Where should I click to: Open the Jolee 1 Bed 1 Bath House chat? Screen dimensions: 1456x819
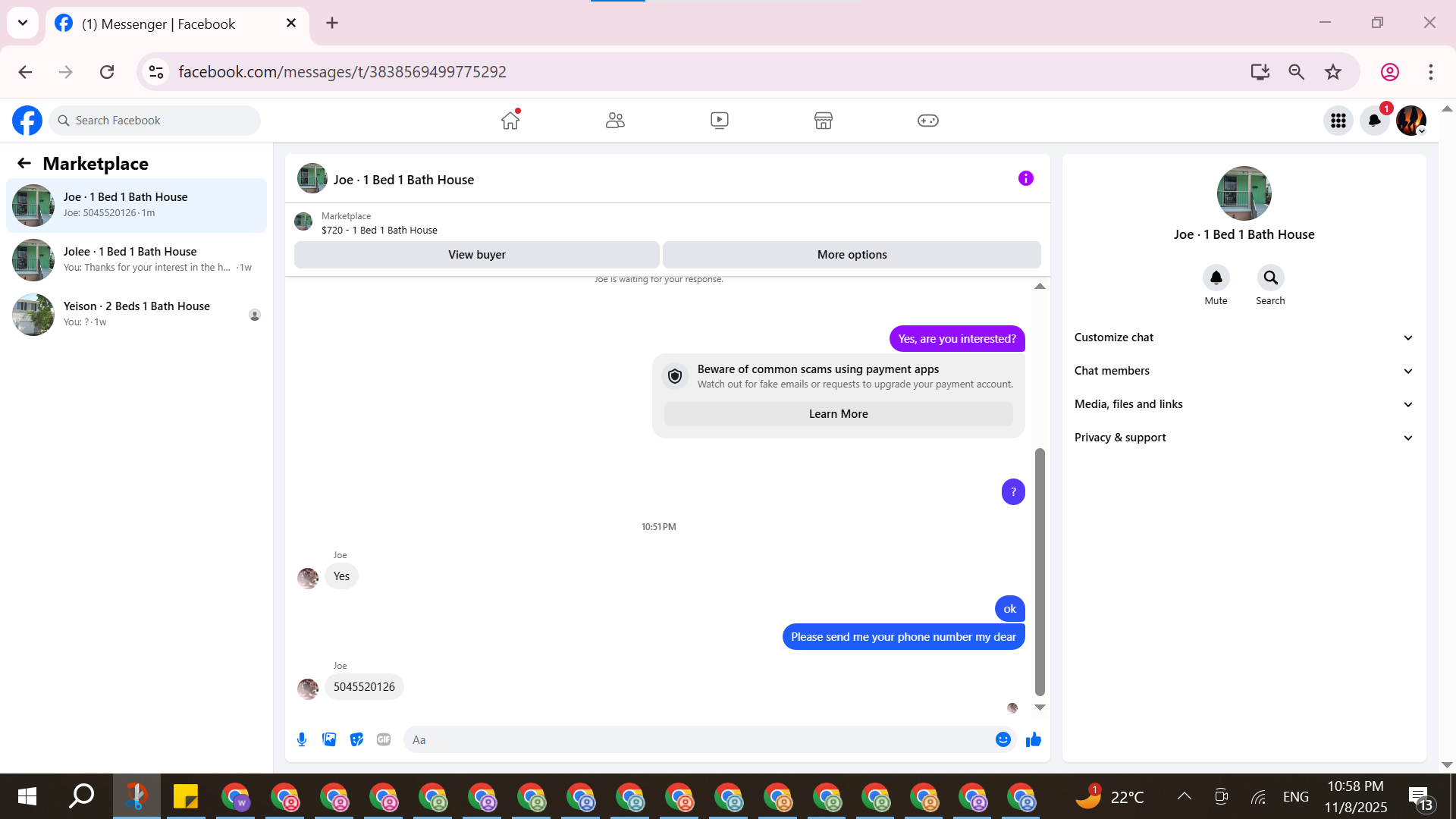136,259
